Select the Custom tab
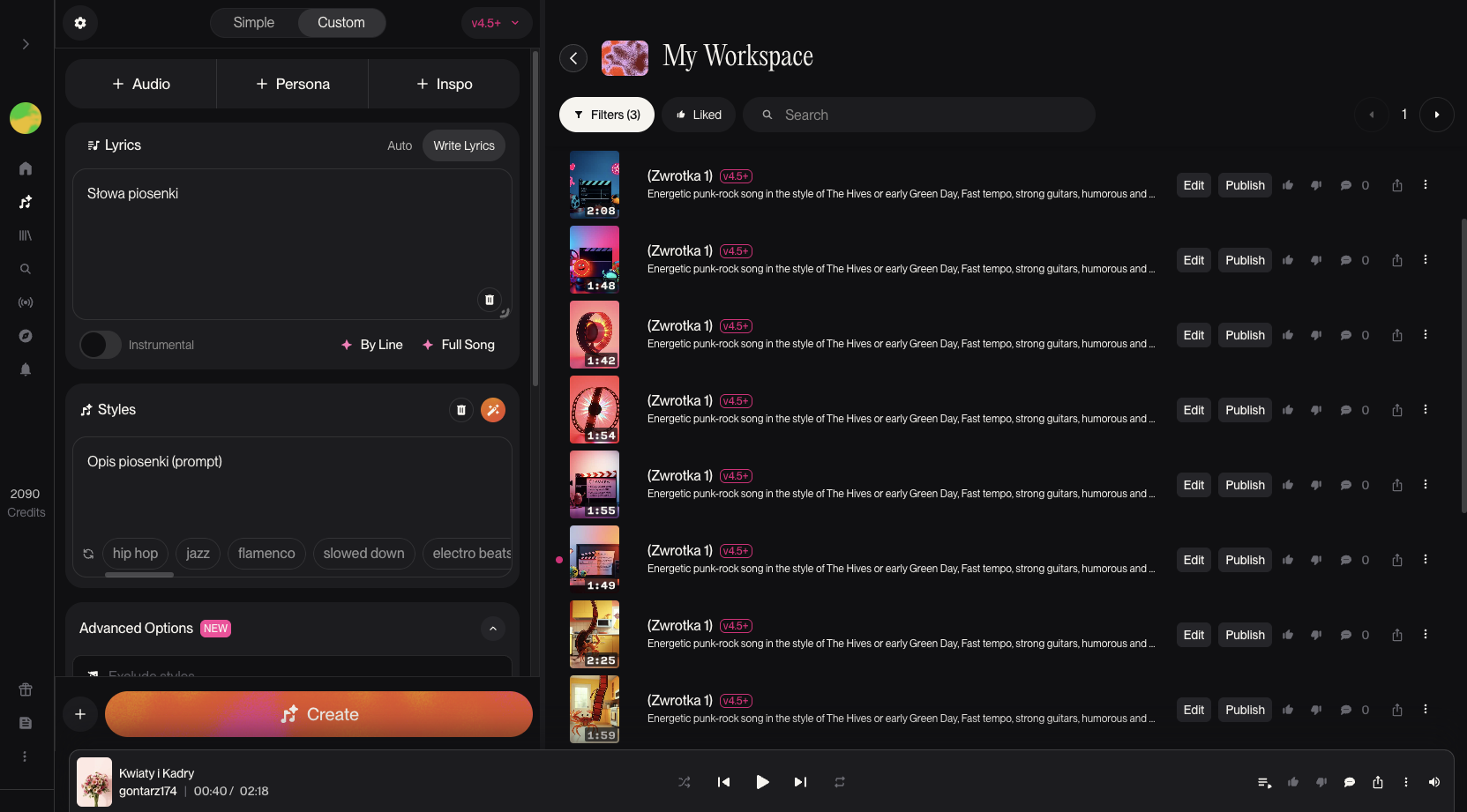Viewport: 1467px width, 812px height. click(x=341, y=23)
